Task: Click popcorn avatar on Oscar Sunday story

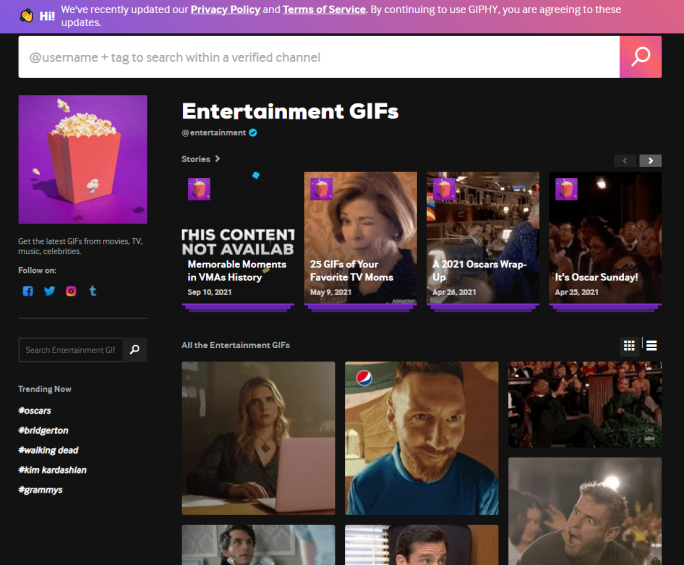Action: [x=566, y=189]
